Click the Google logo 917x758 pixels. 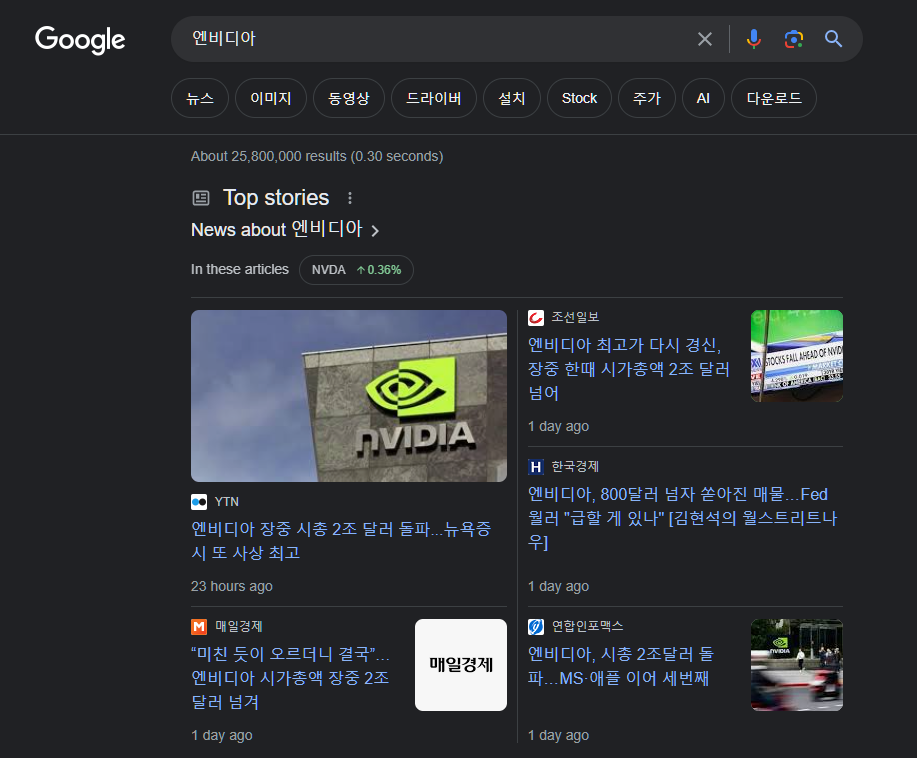coord(80,39)
